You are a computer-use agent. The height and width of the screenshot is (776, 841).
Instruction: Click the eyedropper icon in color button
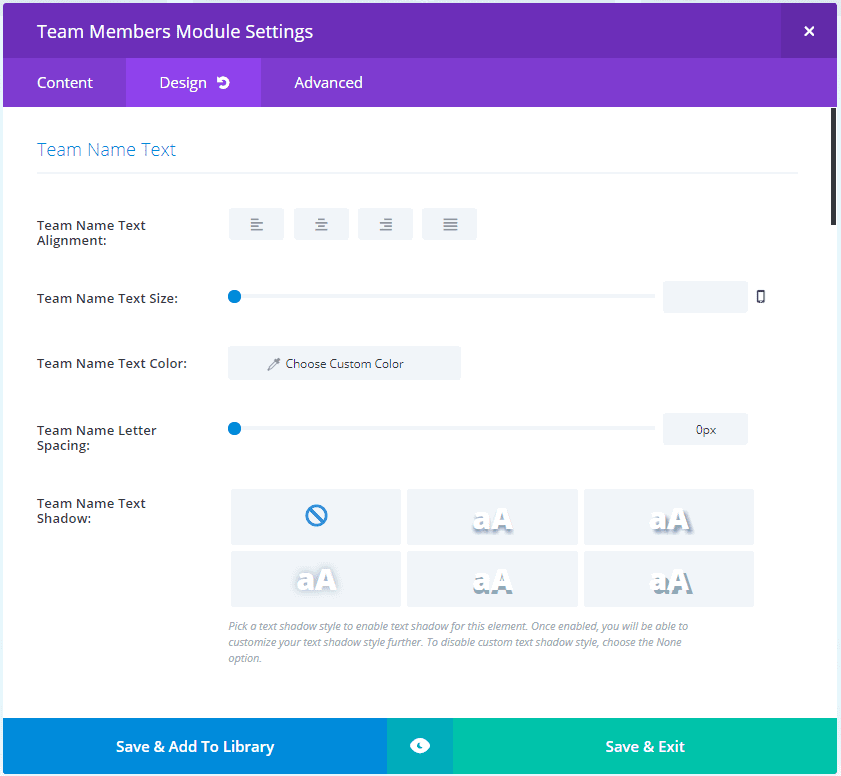click(x=274, y=364)
